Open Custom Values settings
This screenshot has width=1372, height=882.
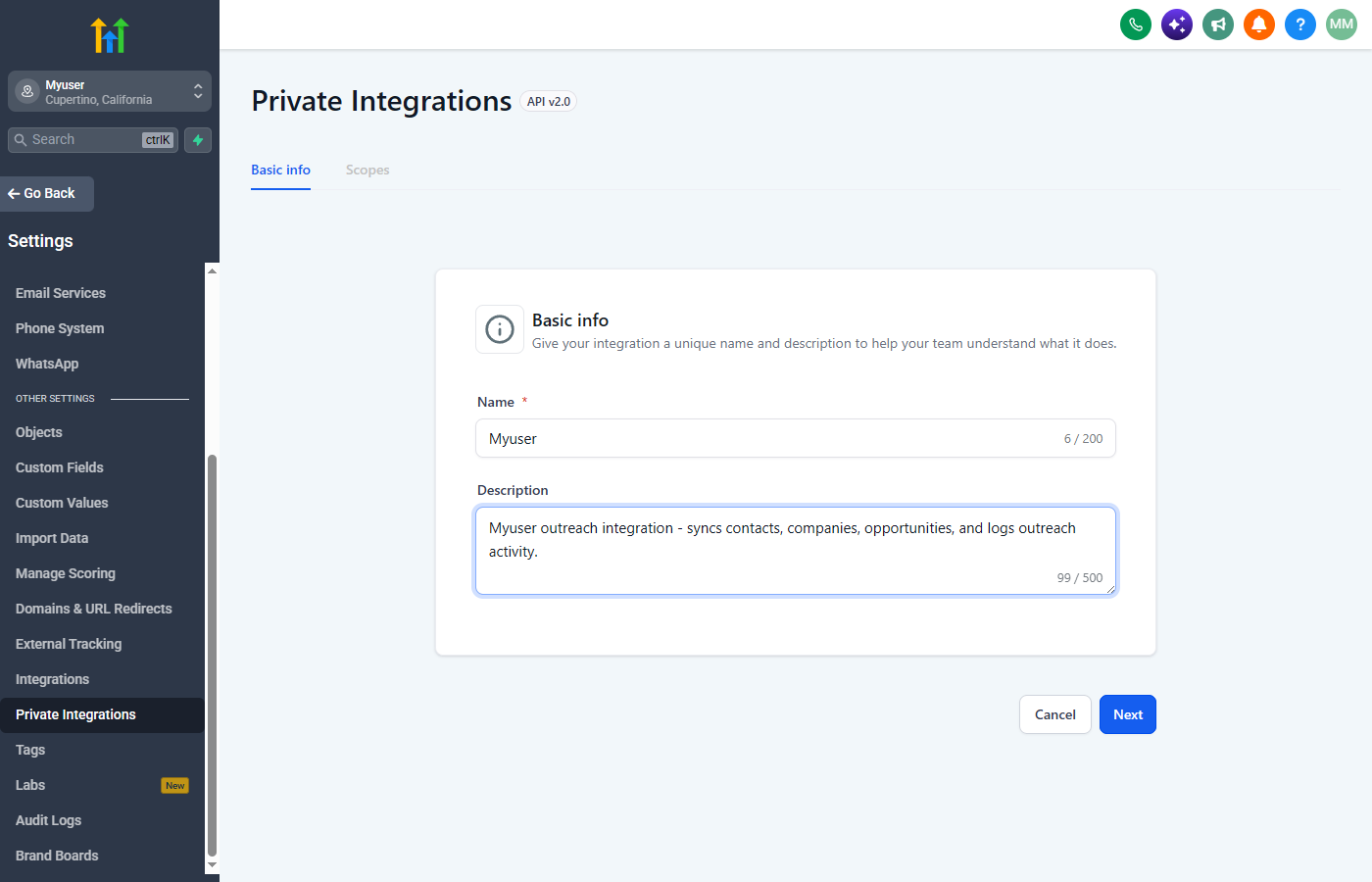pyautogui.click(x=62, y=503)
